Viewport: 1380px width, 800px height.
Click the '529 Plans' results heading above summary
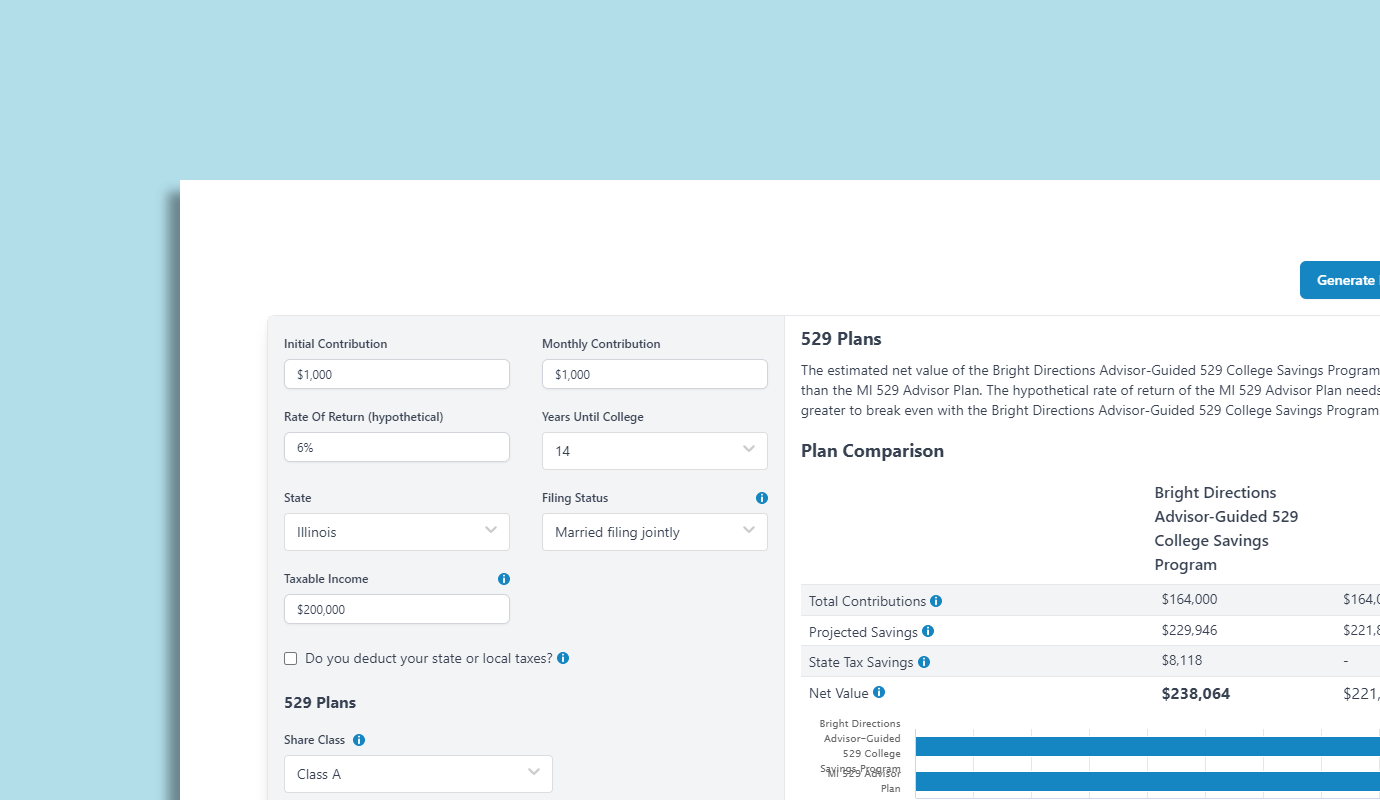point(841,339)
